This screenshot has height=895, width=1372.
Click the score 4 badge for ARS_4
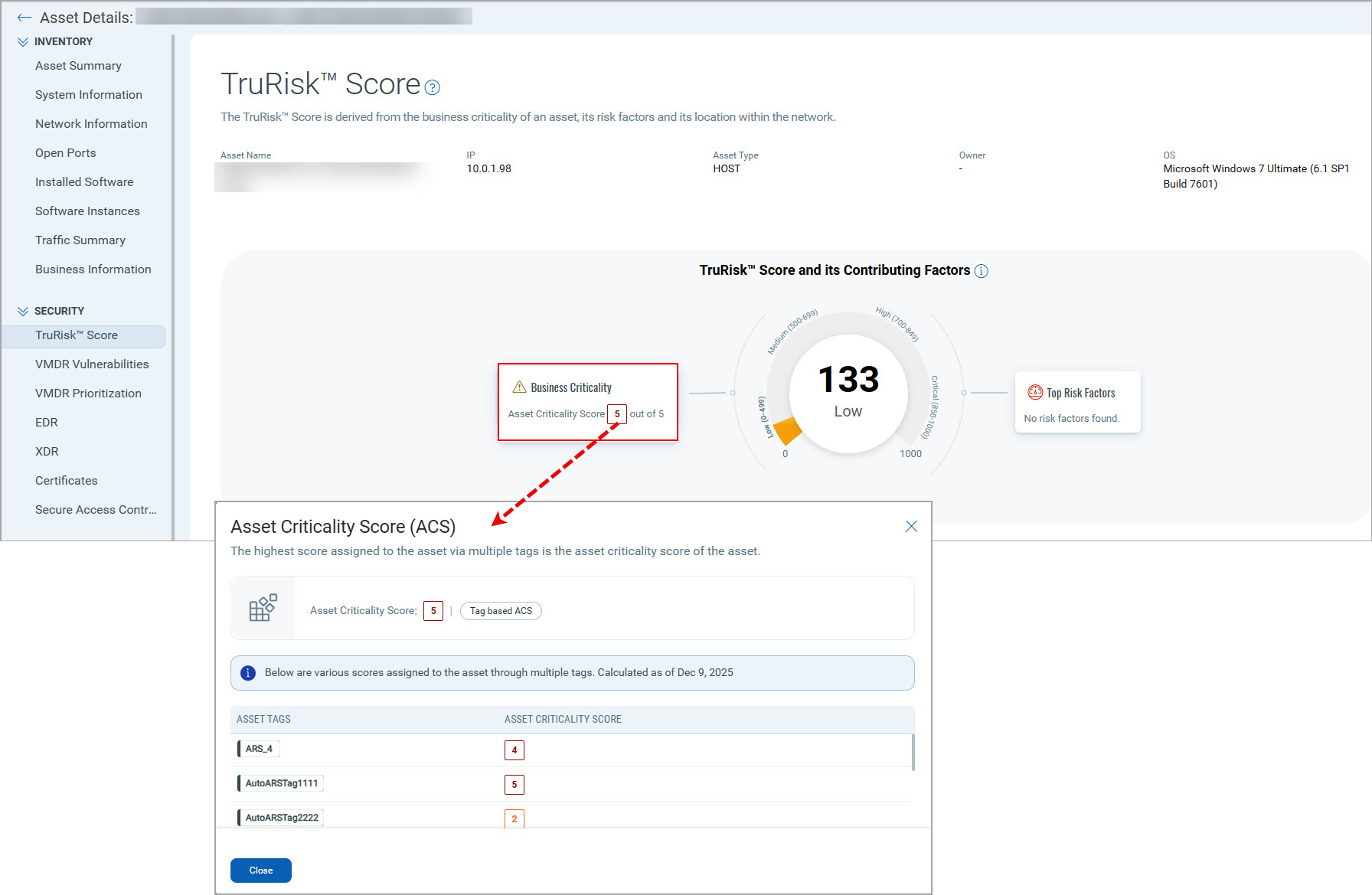point(514,750)
